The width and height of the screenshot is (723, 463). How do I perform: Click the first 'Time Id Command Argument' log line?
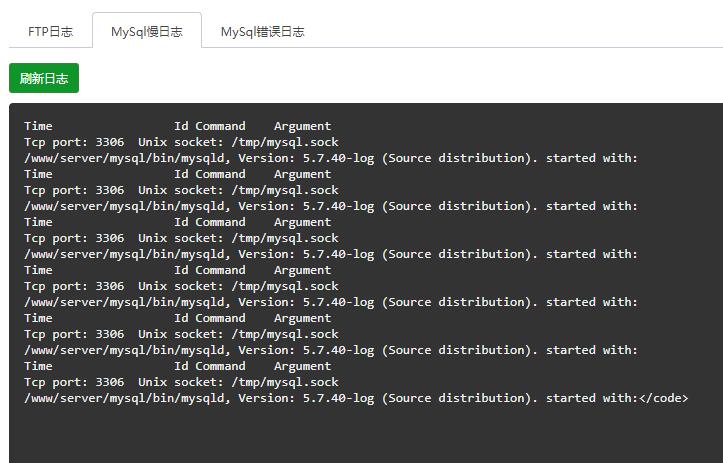(x=178, y=126)
